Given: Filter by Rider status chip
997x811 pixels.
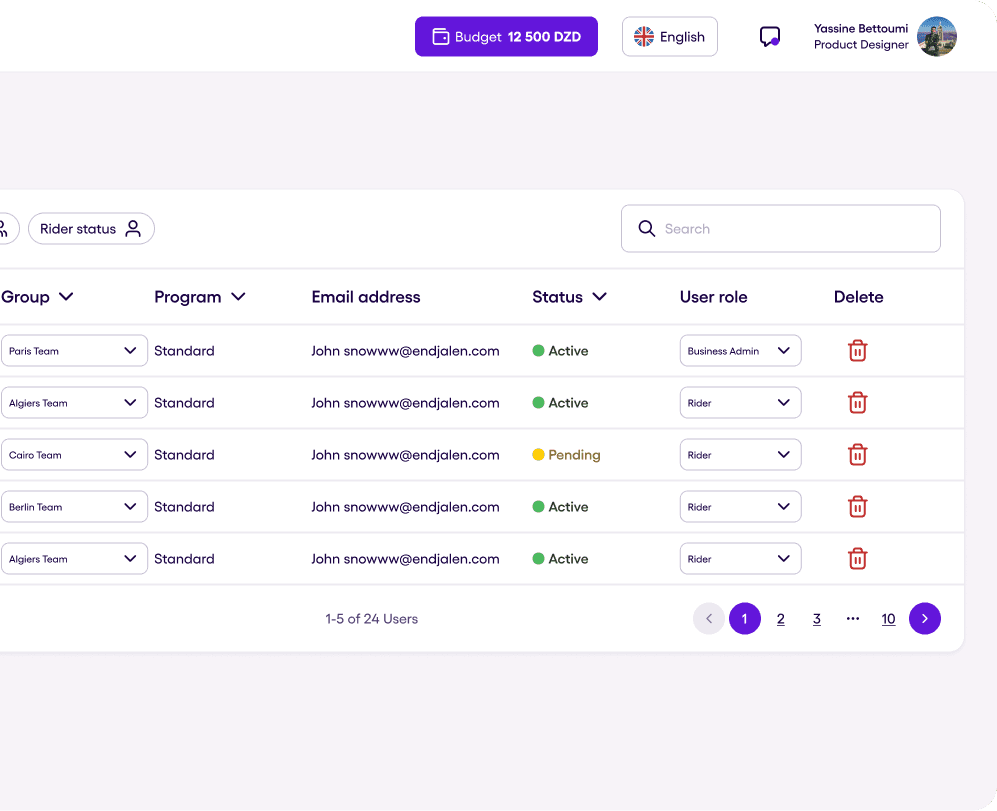Looking at the screenshot, I should tap(91, 229).
